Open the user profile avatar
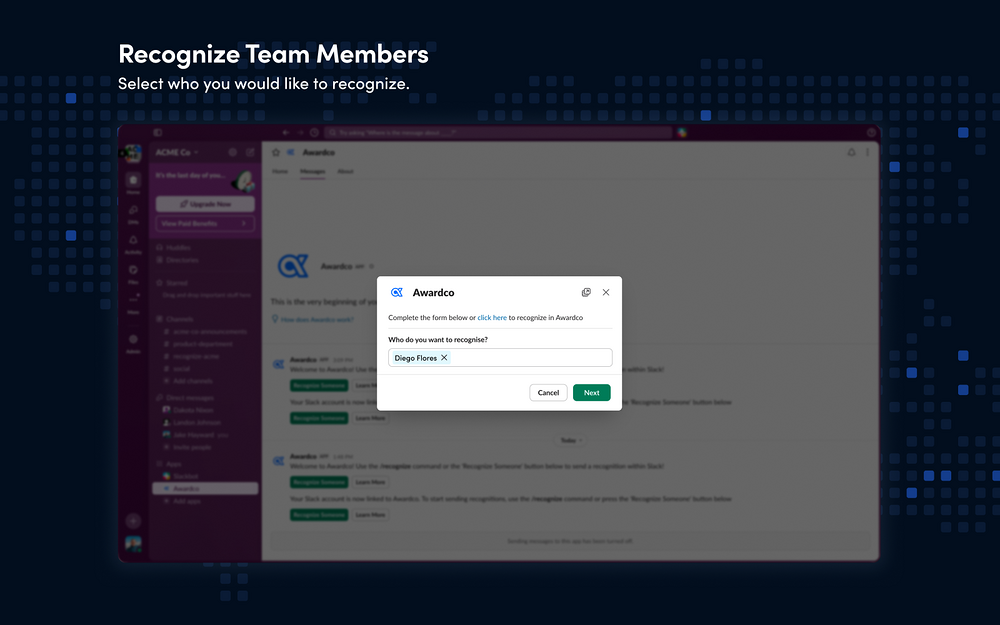This screenshot has width=1000, height=625. coord(133,543)
